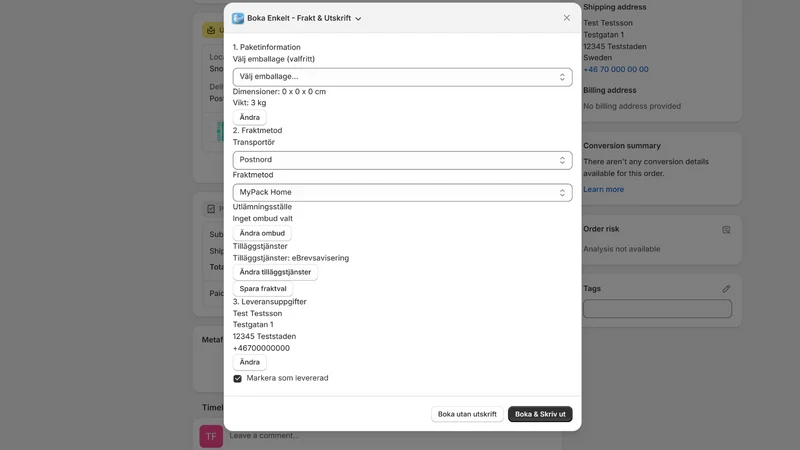The height and width of the screenshot is (450, 800).
Task: Expand the Boka Enkelt title chevron
Action: click(x=358, y=19)
